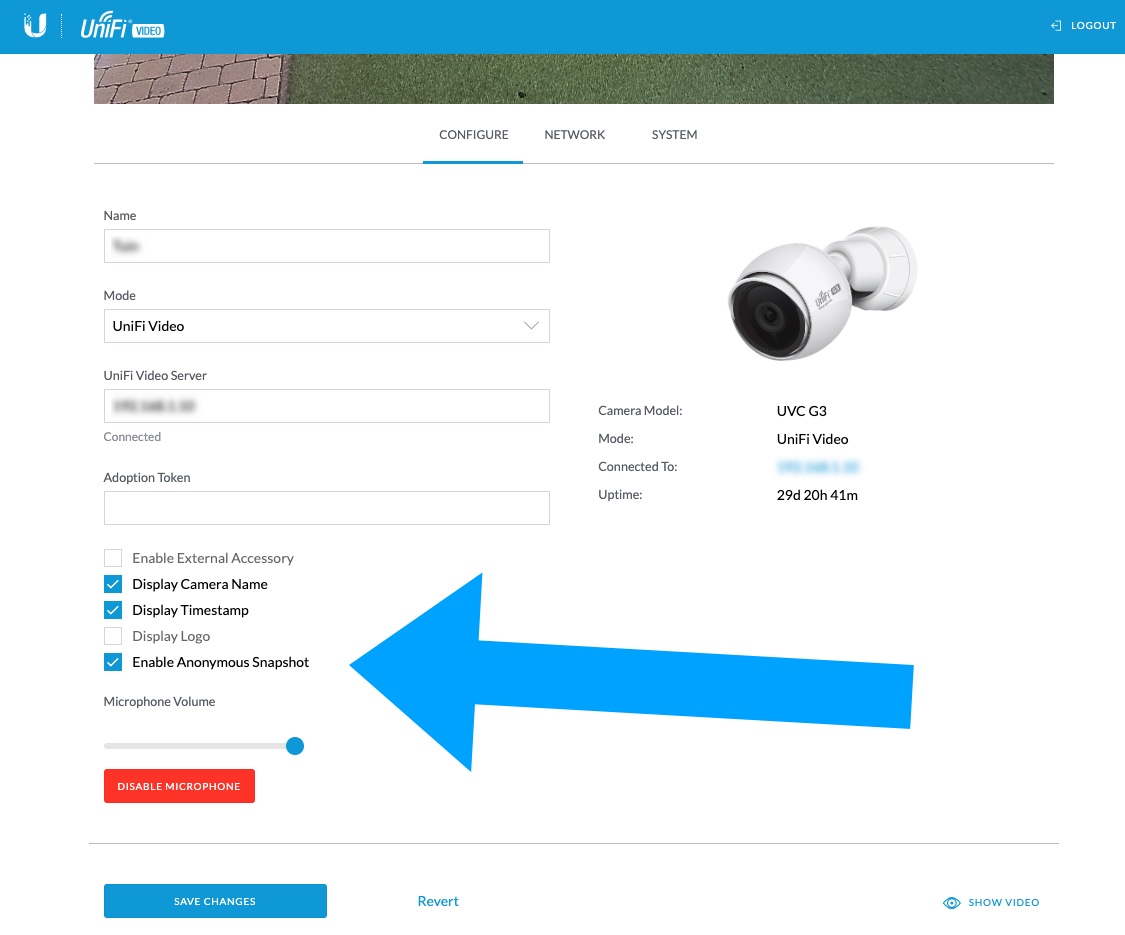
Task: Click the Revert link
Action: coord(438,901)
